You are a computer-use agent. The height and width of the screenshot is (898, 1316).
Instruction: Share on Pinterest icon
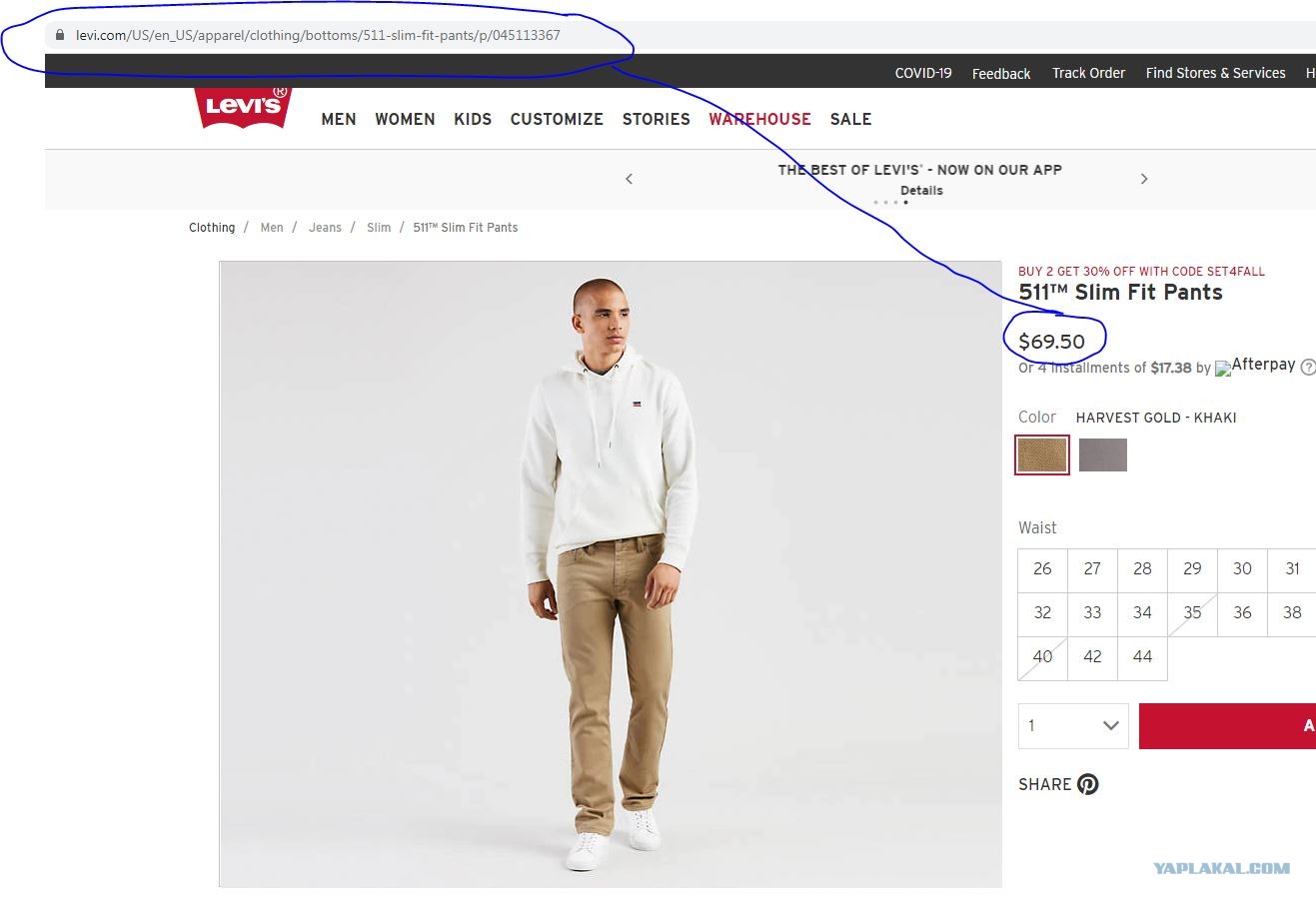[x=1088, y=784]
